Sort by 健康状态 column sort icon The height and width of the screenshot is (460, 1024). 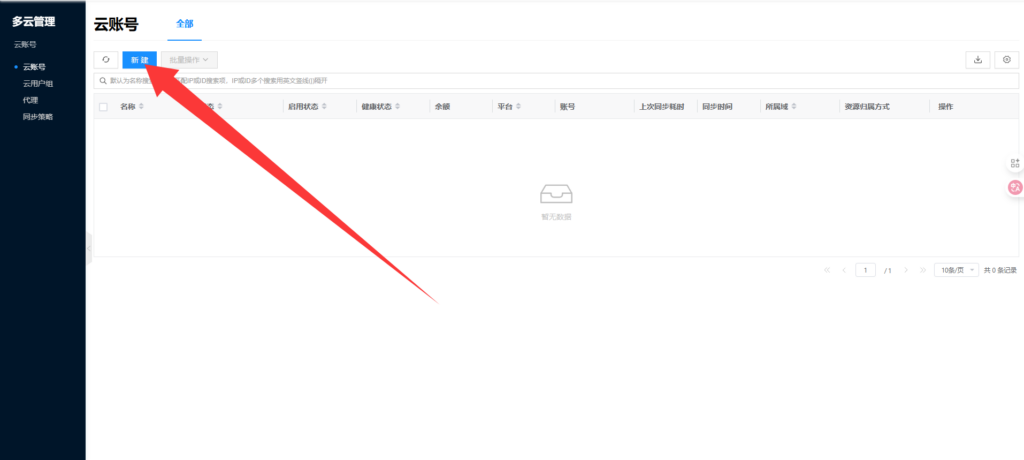pyautogui.click(x=398, y=106)
